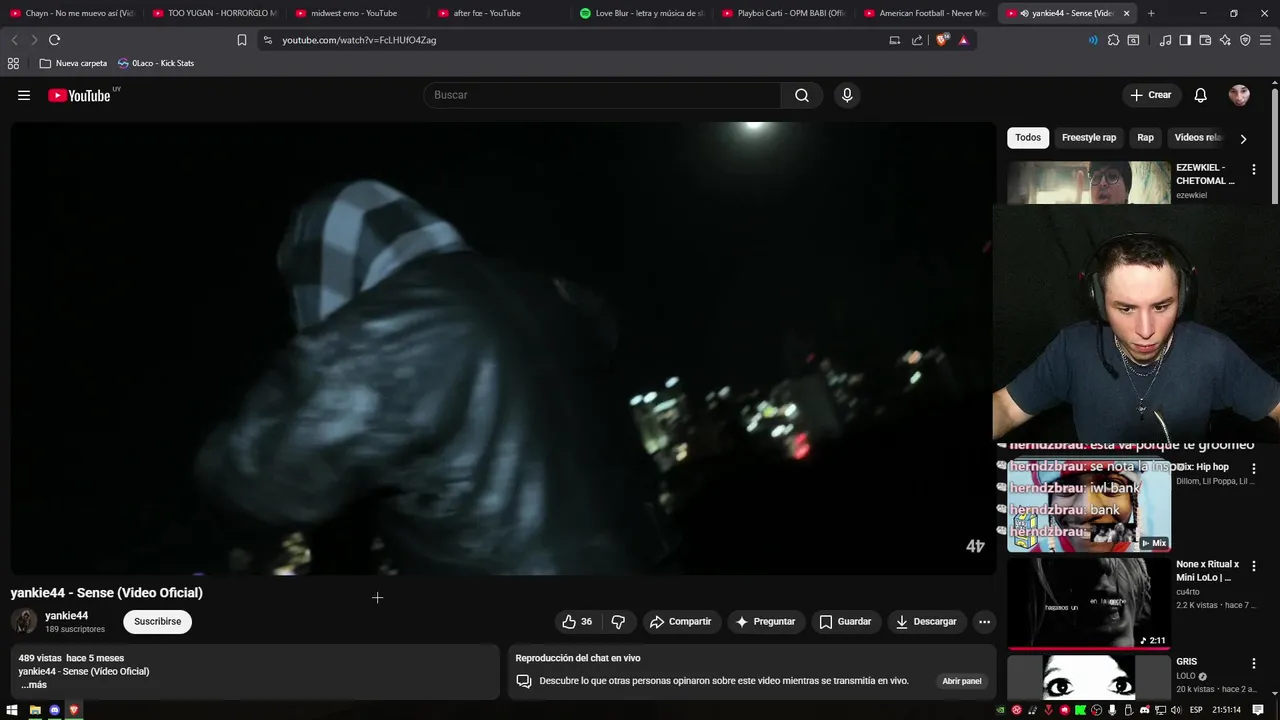
Task: Open Brave Rewards triangle icon
Action: (963, 40)
